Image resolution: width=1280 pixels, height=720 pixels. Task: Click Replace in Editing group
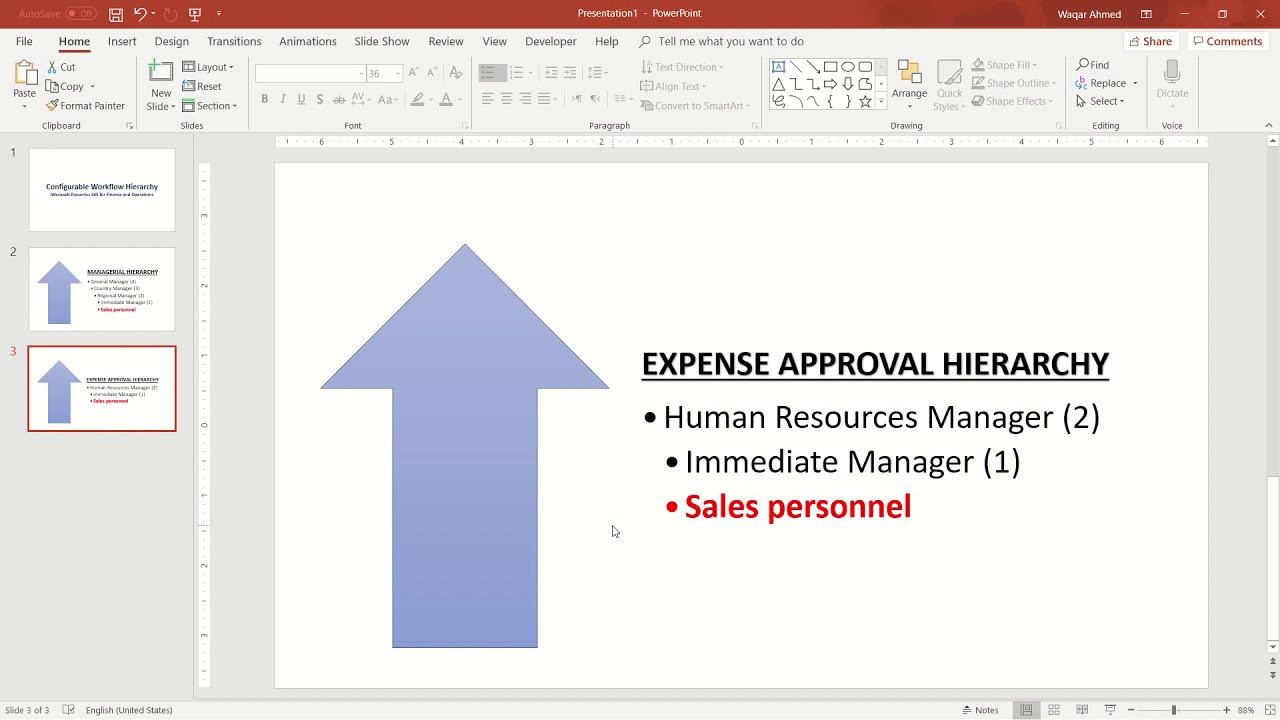click(x=1100, y=83)
